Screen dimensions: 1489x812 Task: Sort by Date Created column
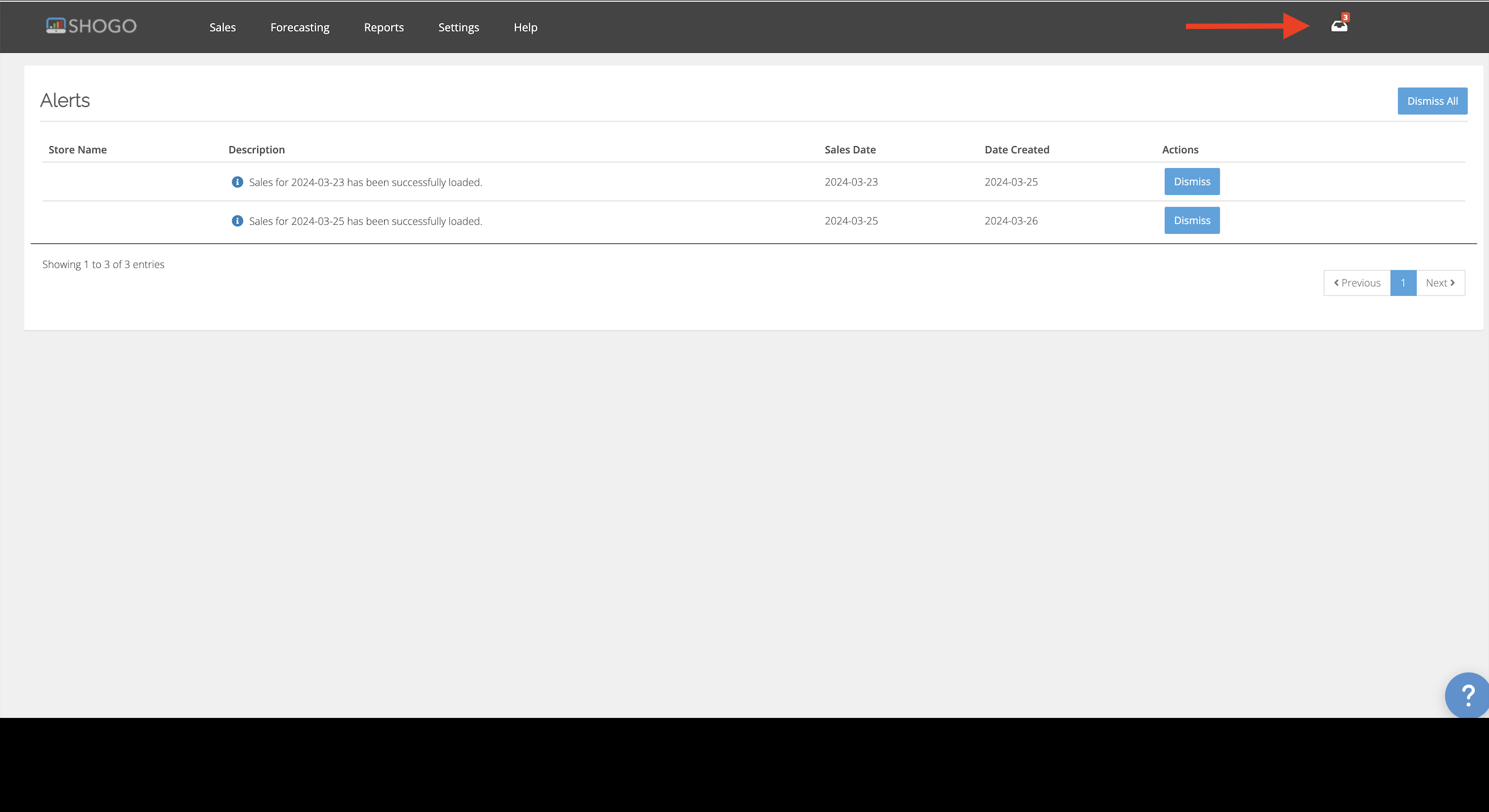(x=1017, y=150)
